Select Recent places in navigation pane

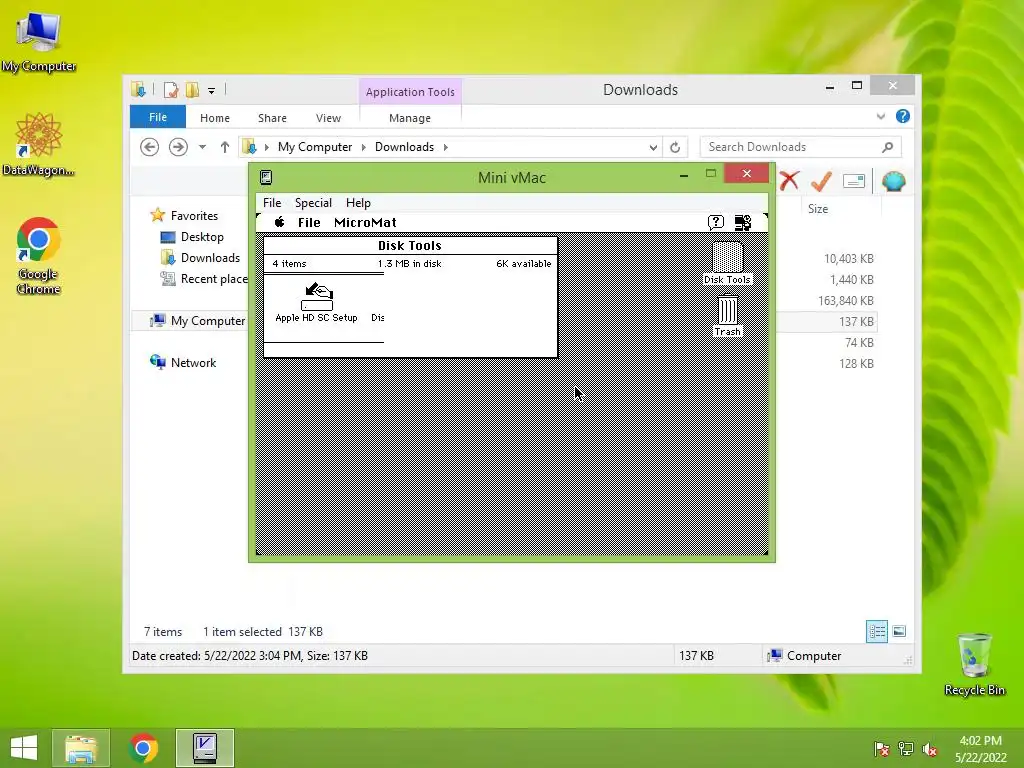204,279
